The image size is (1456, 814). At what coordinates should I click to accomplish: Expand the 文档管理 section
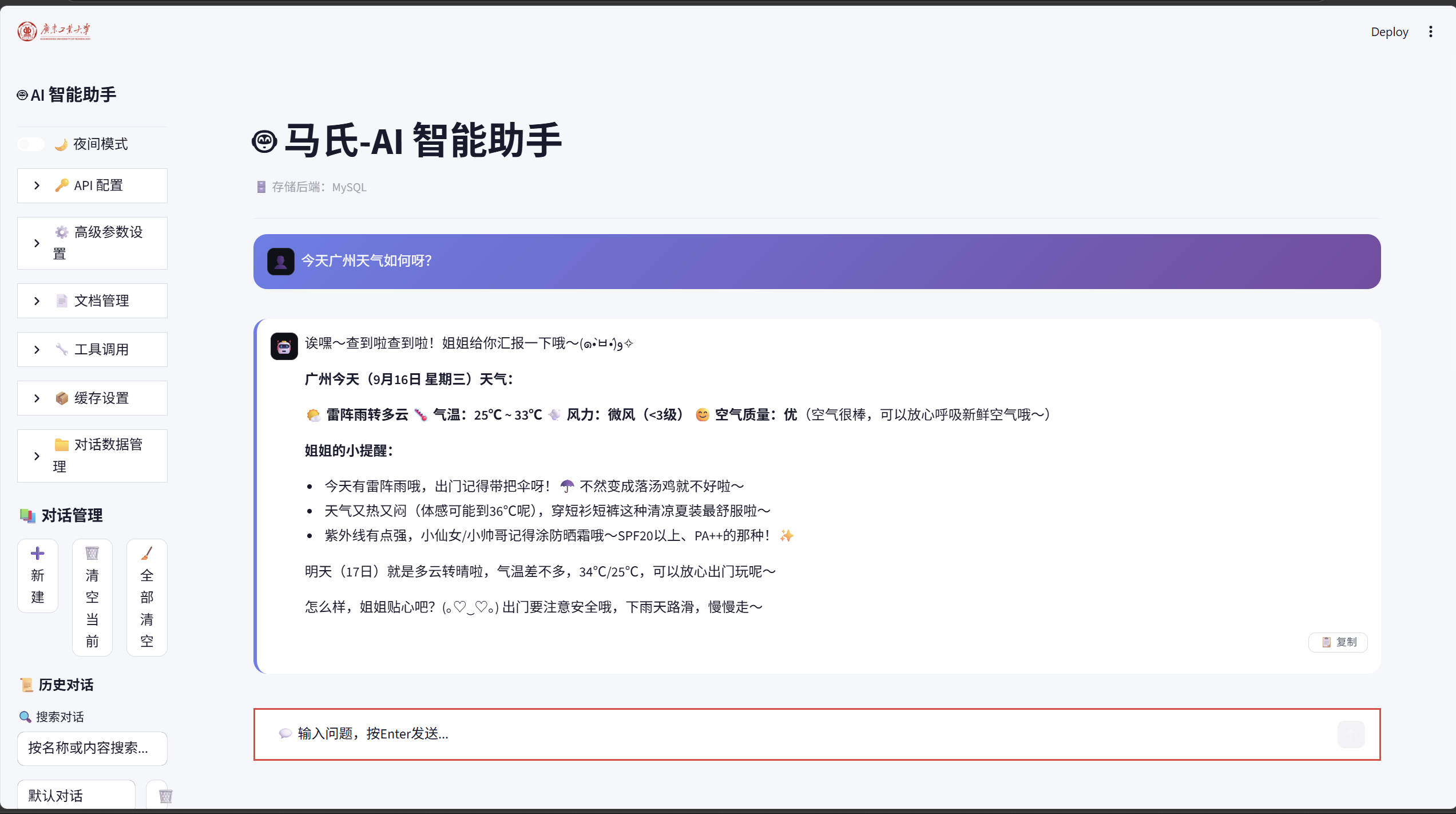(x=92, y=301)
